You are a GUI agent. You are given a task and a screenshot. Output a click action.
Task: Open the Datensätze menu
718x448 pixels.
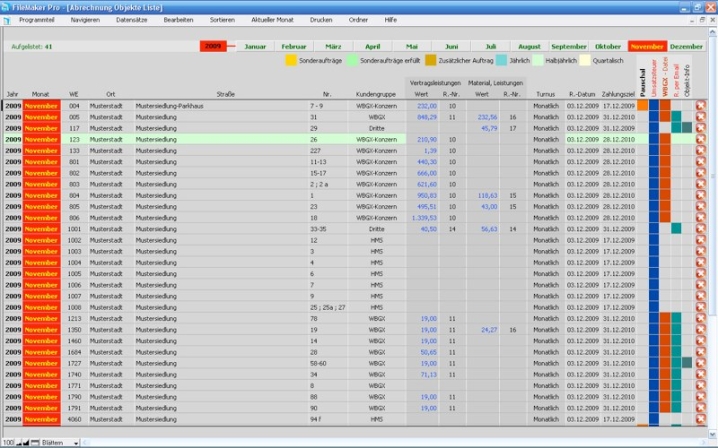[x=131, y=20]
